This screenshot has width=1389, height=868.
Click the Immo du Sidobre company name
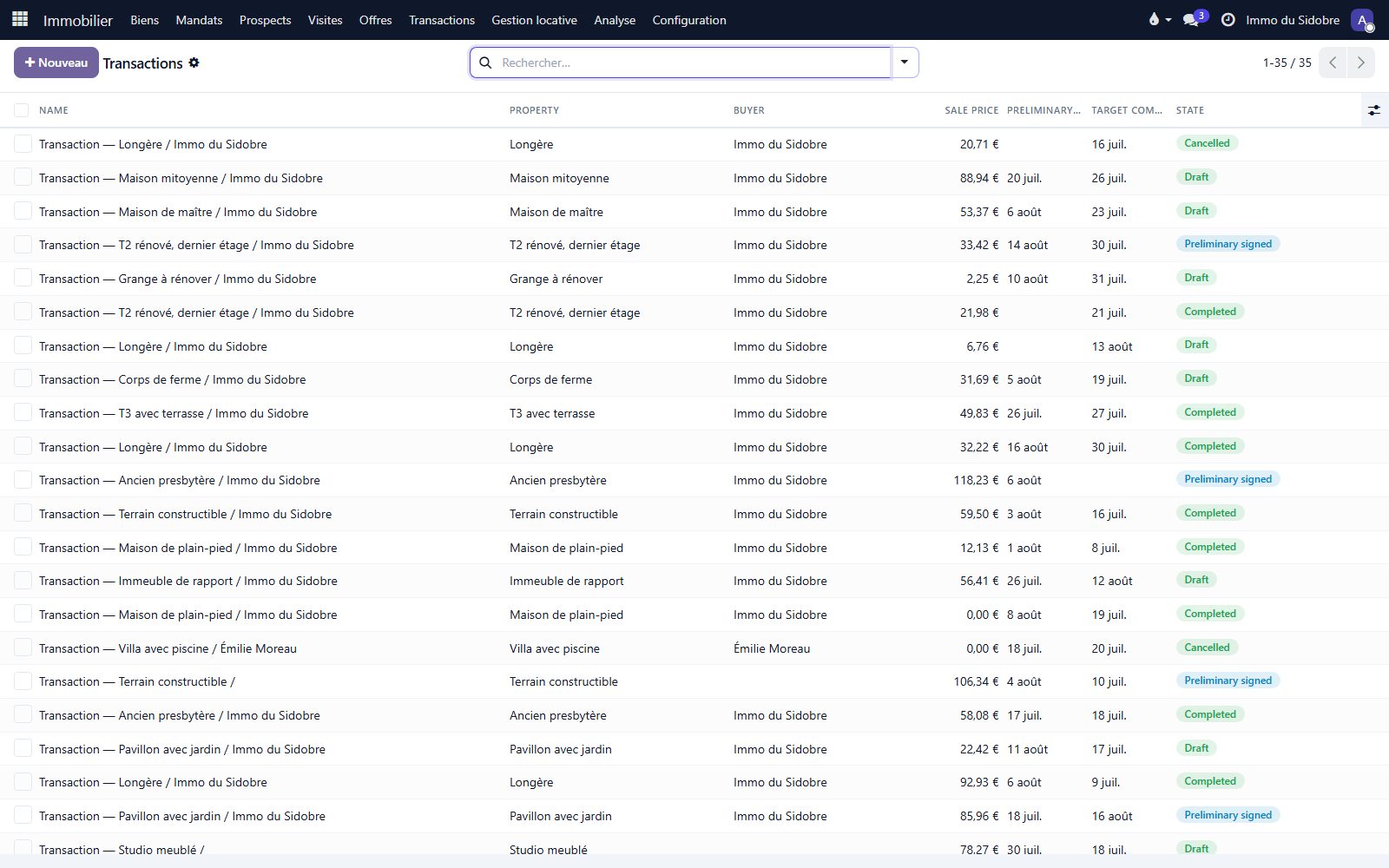(1293, 20)
